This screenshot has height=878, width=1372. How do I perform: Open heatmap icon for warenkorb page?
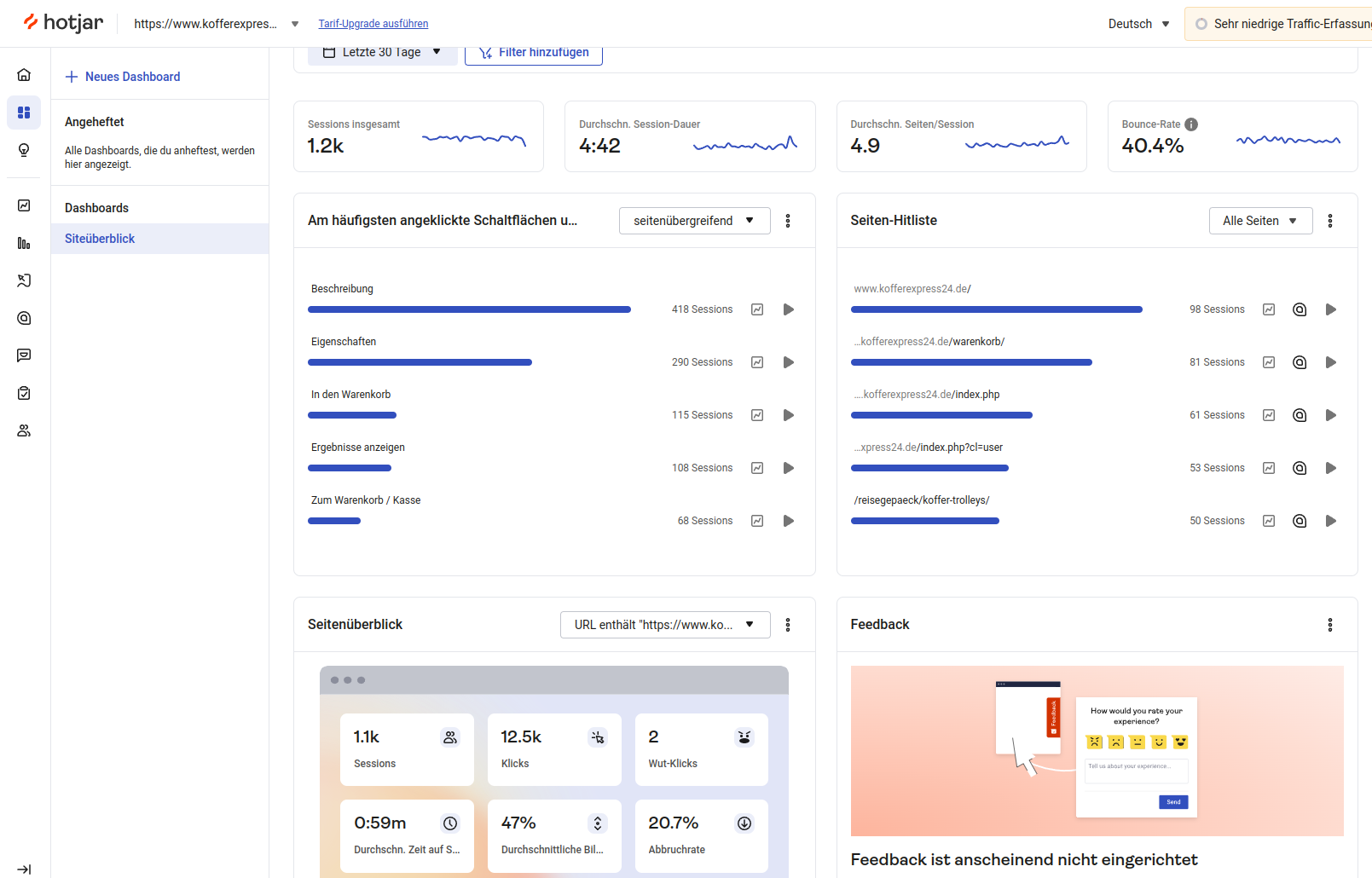click(x=1300, y=362)
